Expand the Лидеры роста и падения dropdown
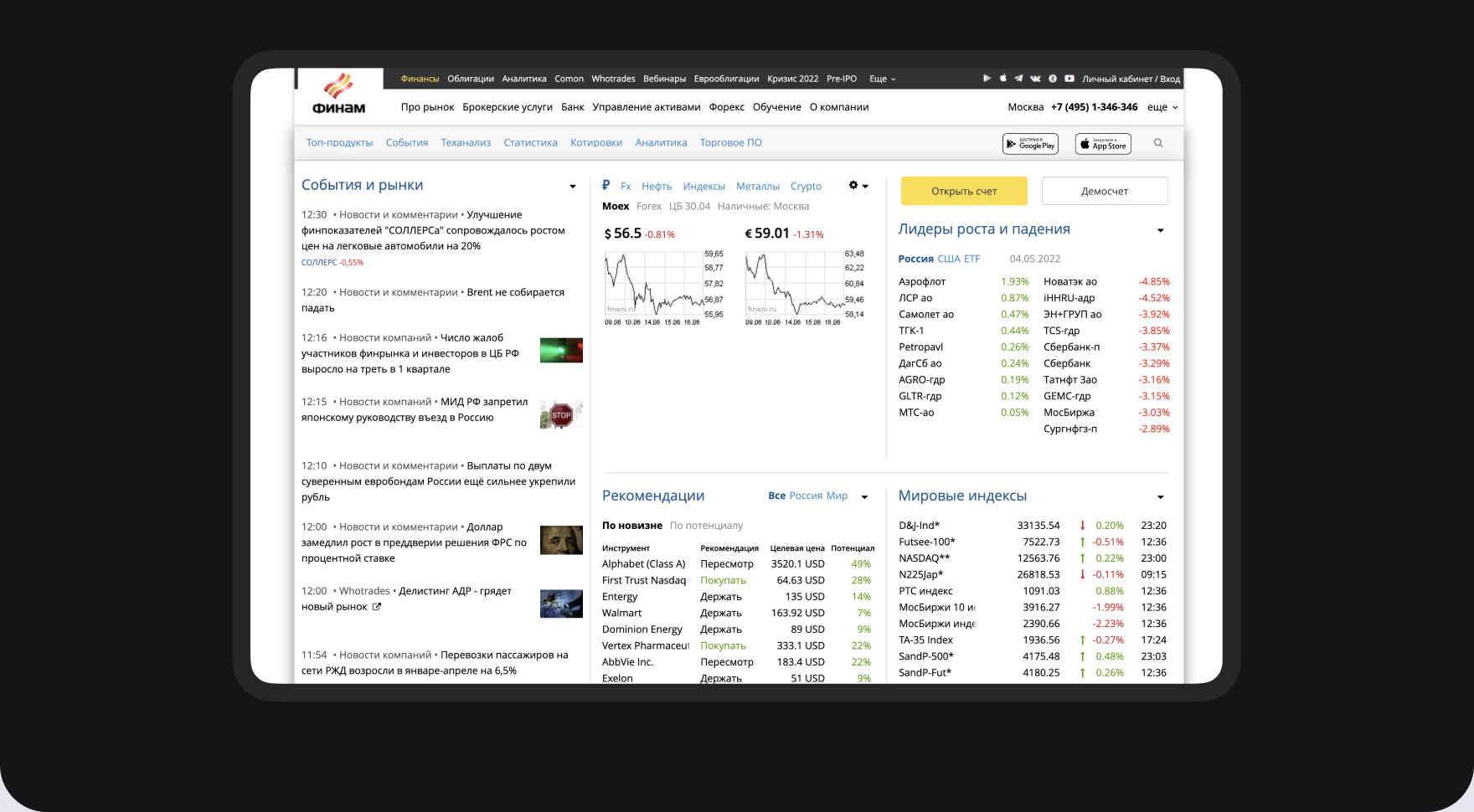 1161,231
